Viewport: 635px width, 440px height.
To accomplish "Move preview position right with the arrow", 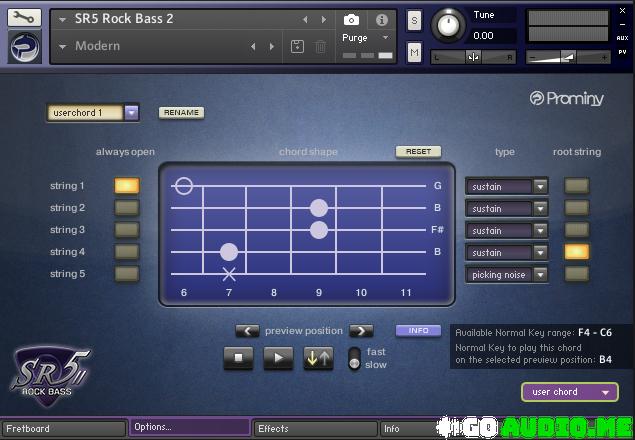I will pos(361,331).
